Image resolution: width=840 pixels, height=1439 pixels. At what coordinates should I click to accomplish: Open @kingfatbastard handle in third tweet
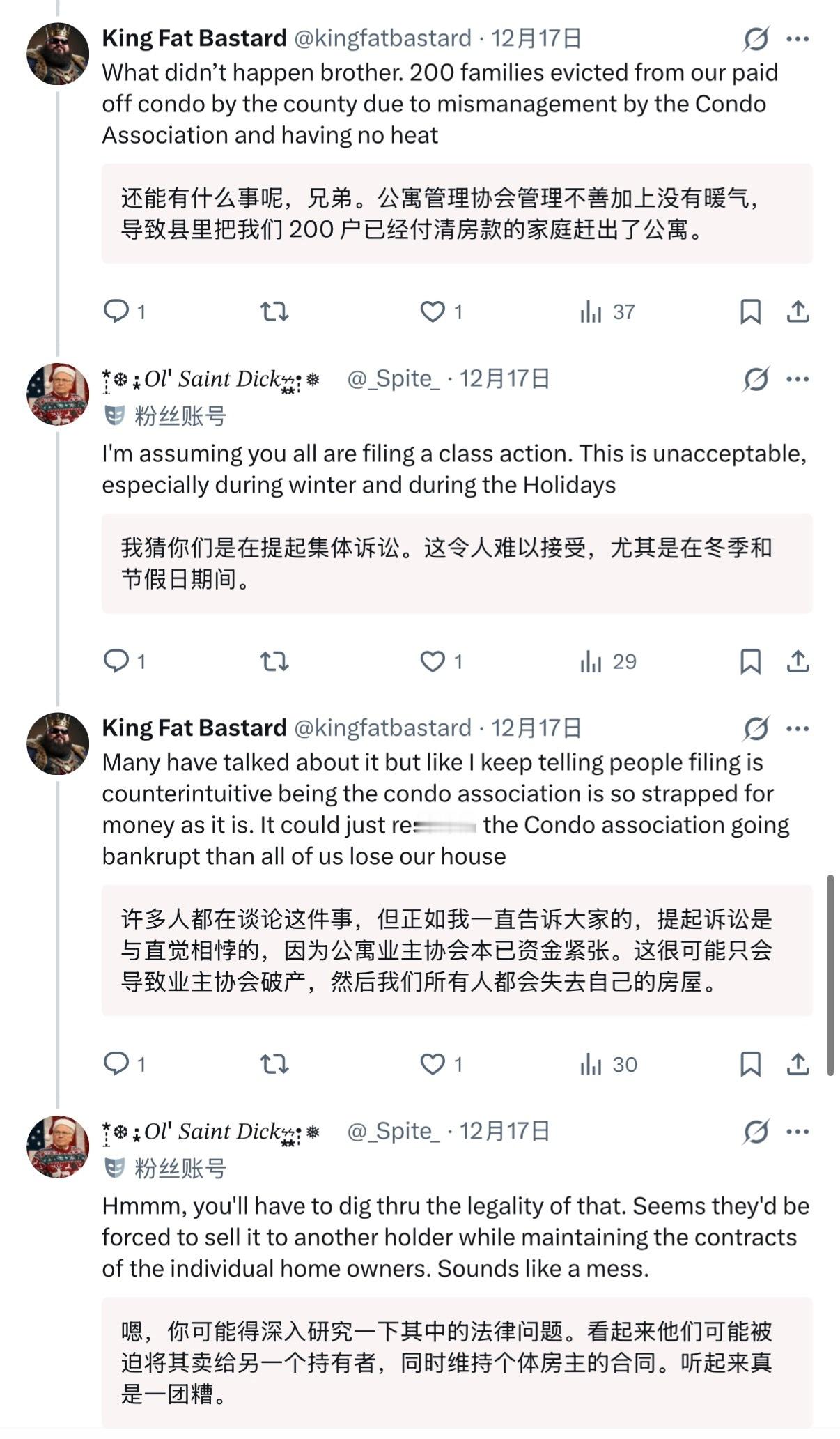tap(382, 728)
